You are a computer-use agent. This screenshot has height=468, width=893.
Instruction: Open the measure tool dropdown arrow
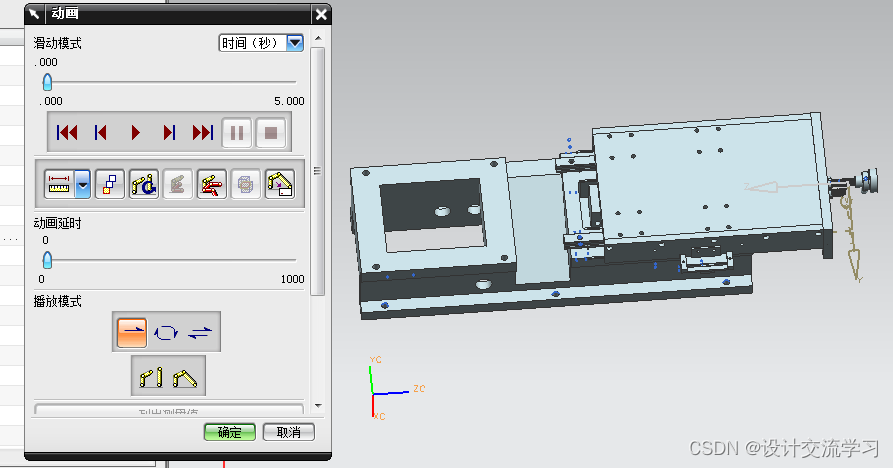(x=83, y=184)
